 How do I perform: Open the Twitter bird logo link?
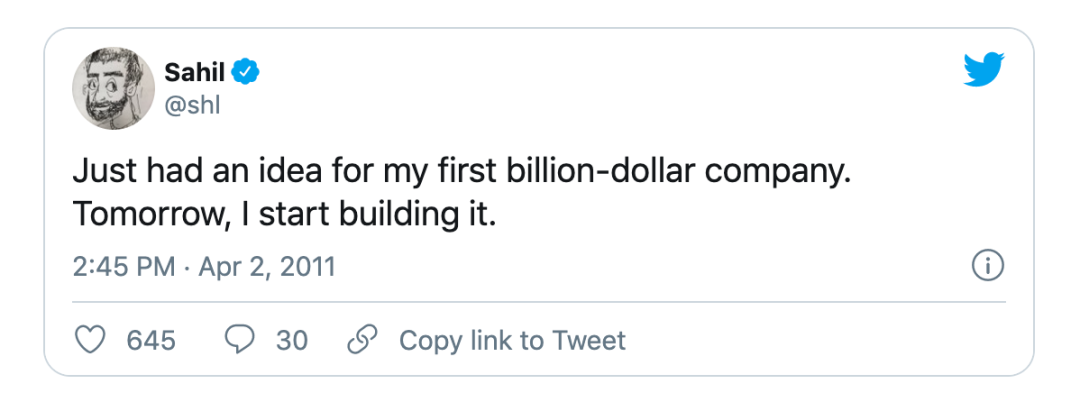click(x=983, y=72)
